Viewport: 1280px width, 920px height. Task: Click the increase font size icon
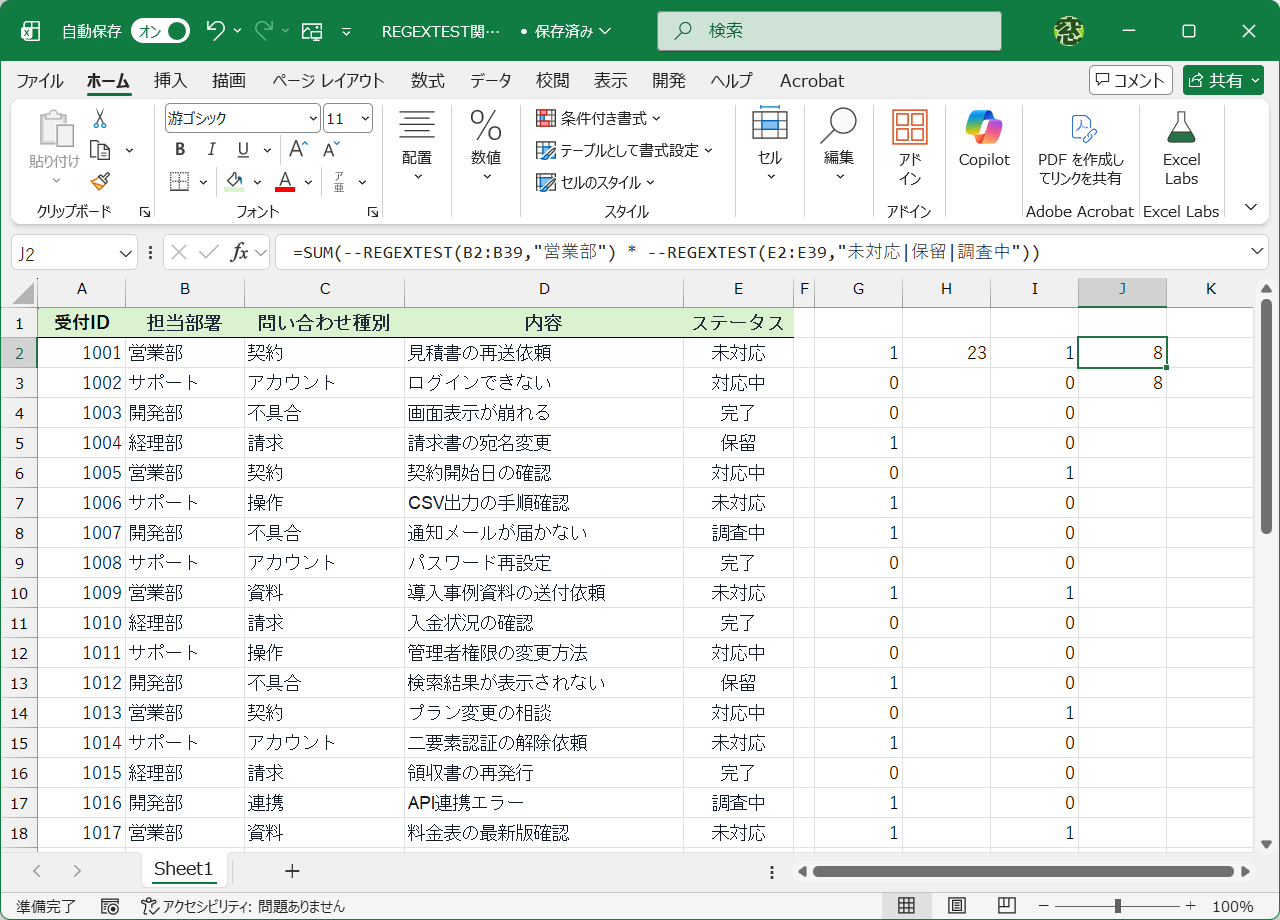tap(297, 150)
